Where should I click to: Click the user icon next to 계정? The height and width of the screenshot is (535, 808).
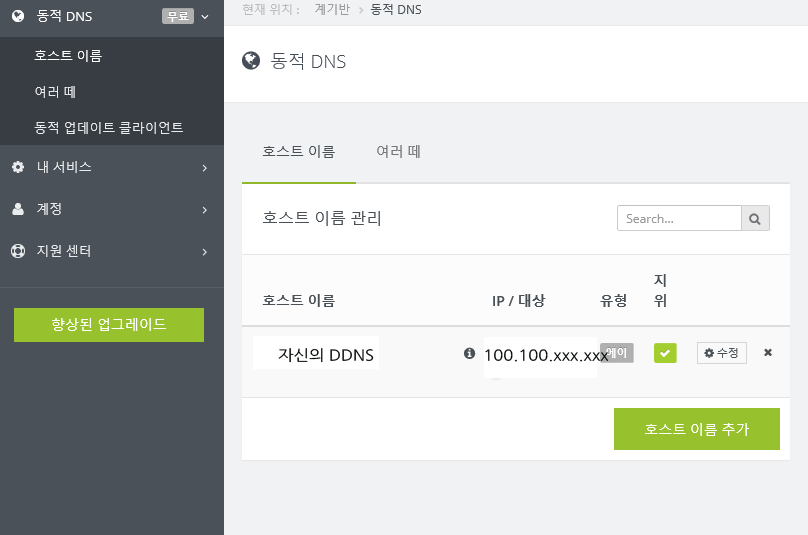coord(18,209)
